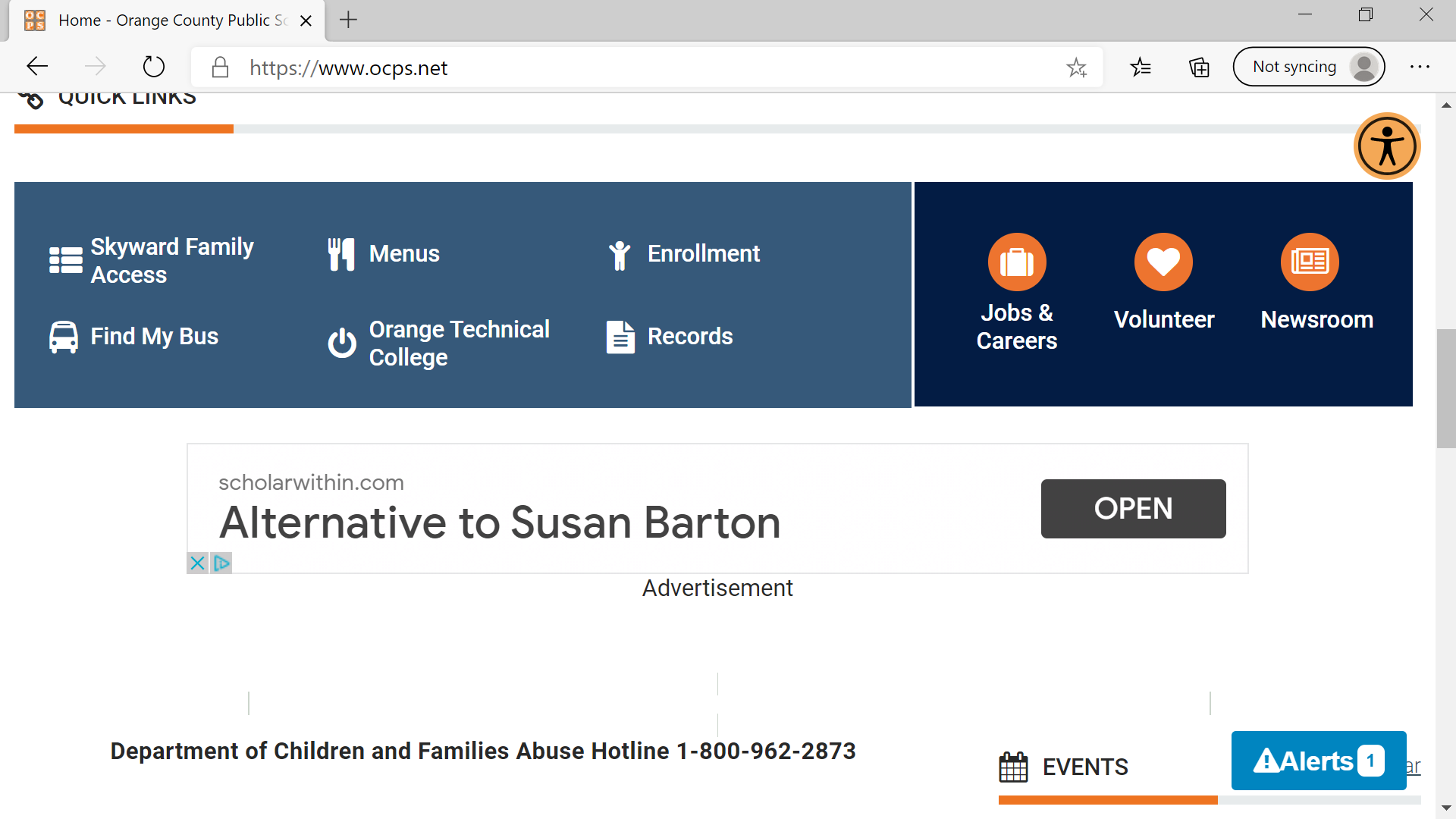Open the Enrollment link
Screen dimensions: 1456x819
pyautogui.click(x=703, y=254)
